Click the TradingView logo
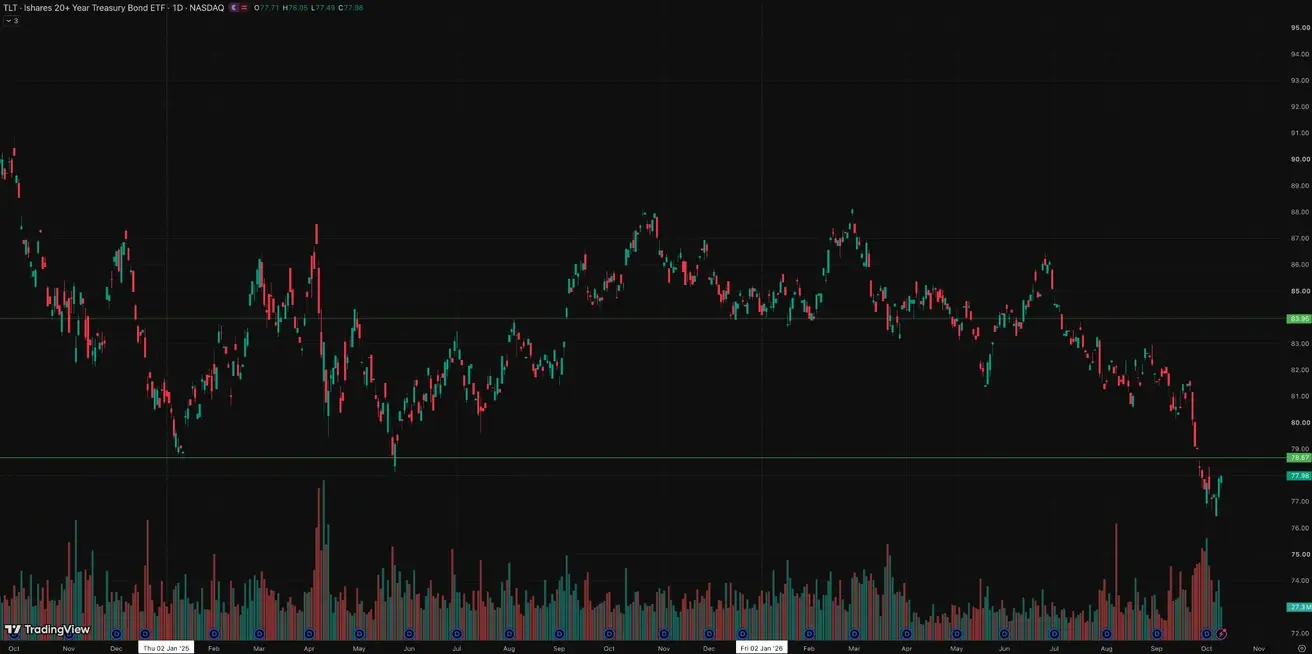Screen dimensions: 1312x654 [x=47, y=630]
